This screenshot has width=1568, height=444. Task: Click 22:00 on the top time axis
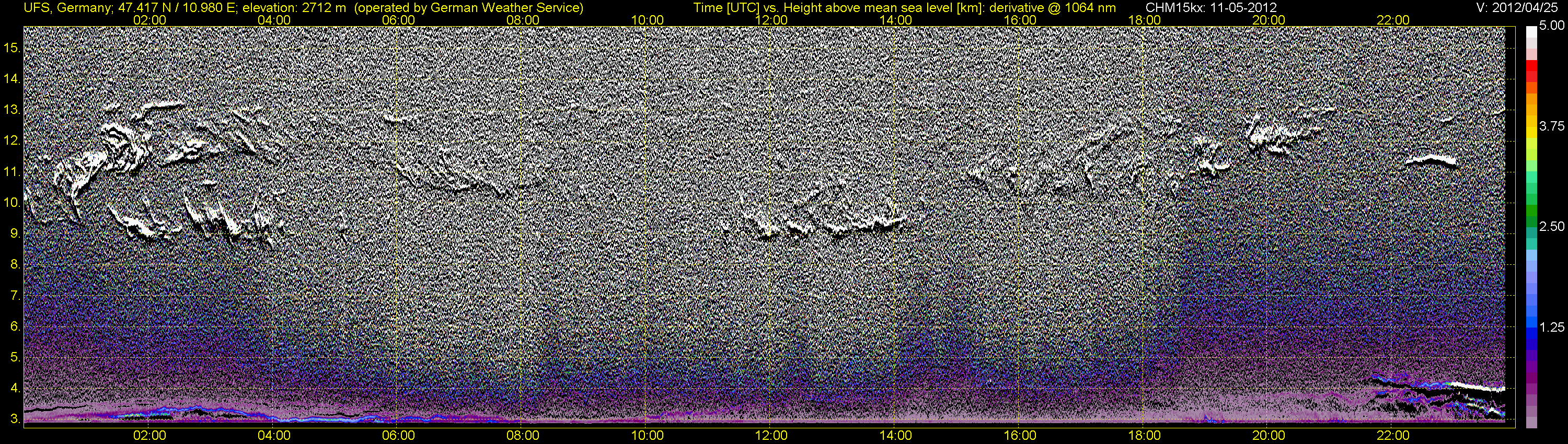pos(1393,20)
